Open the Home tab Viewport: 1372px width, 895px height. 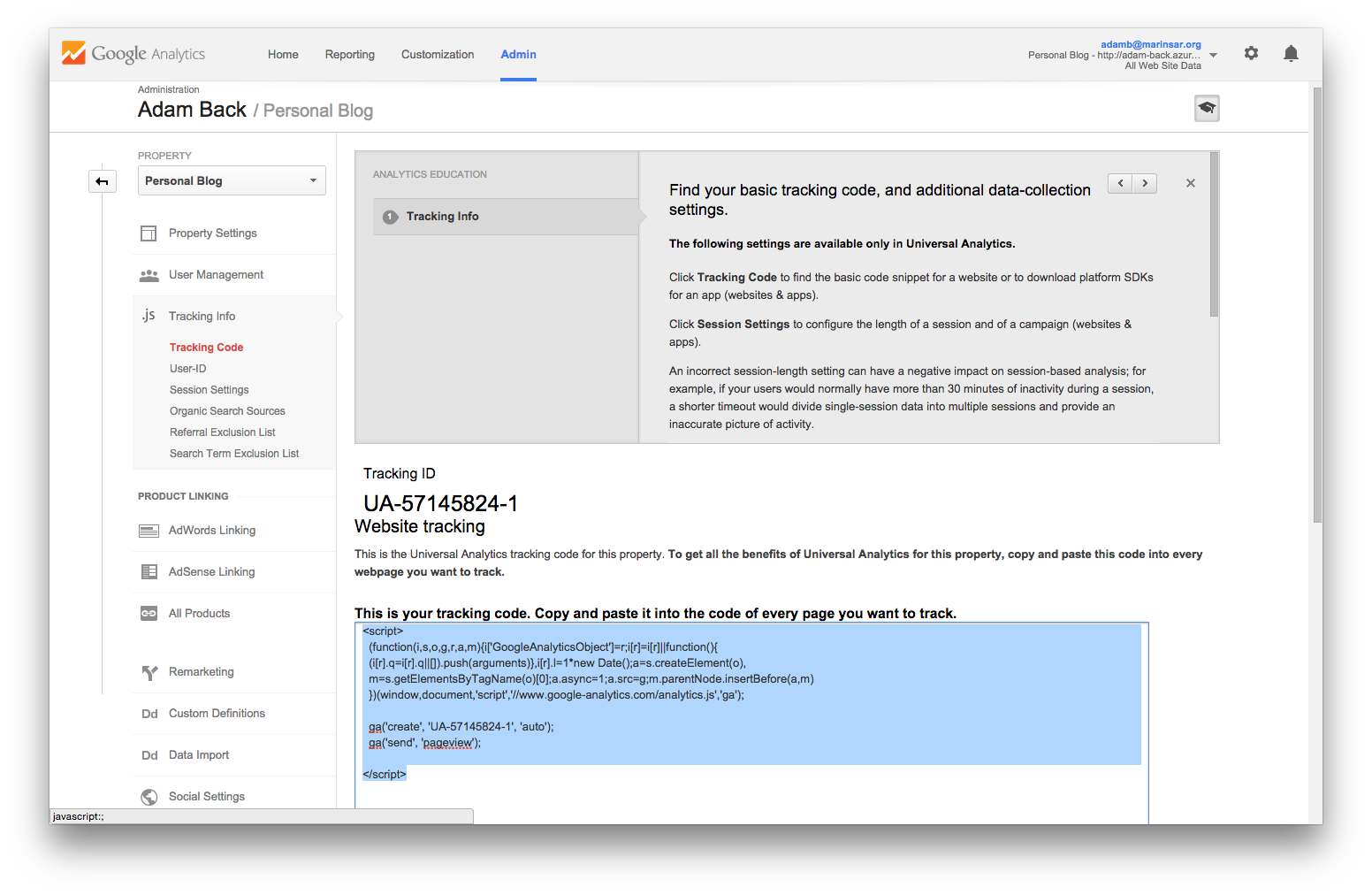pos(283,55)
